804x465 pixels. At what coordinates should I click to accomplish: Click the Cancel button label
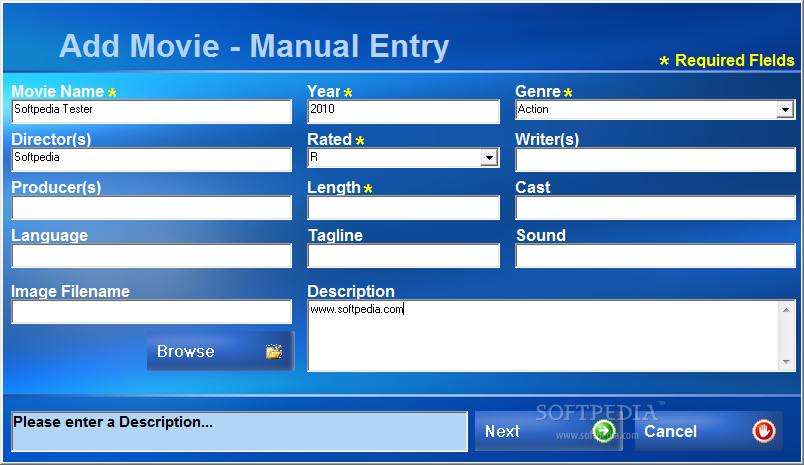coord(670,431)
